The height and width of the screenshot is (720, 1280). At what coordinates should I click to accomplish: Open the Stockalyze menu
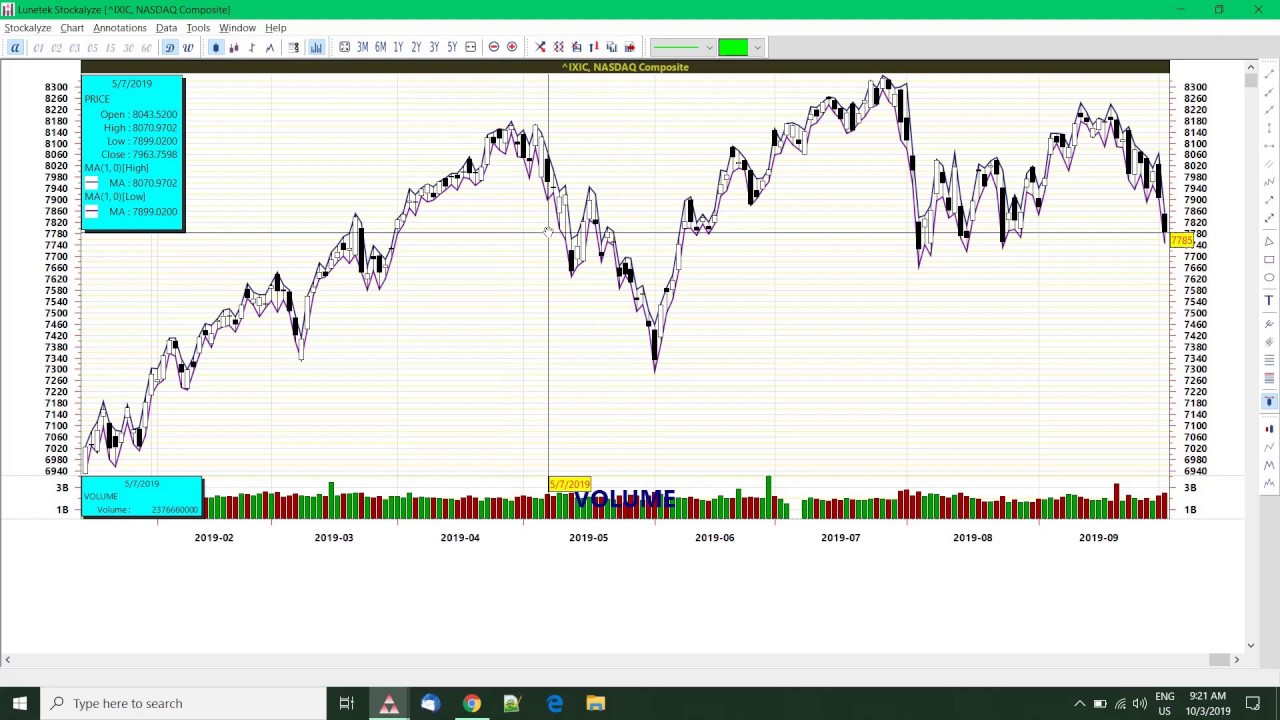click(28, 28)
